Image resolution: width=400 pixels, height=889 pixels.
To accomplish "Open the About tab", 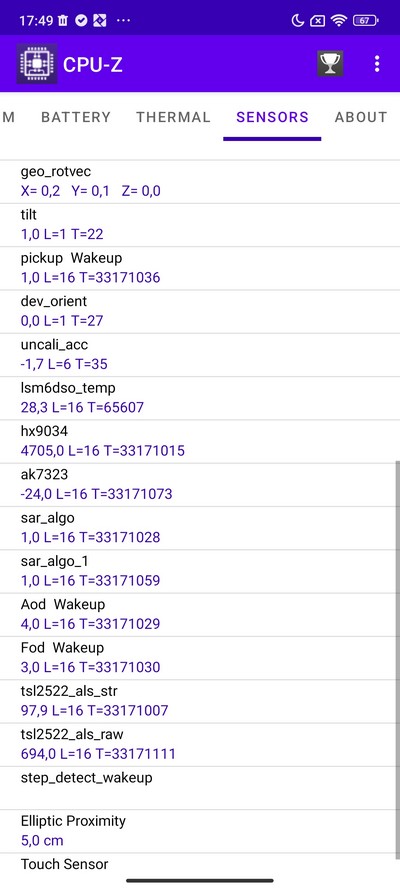I will coord(361,117).
